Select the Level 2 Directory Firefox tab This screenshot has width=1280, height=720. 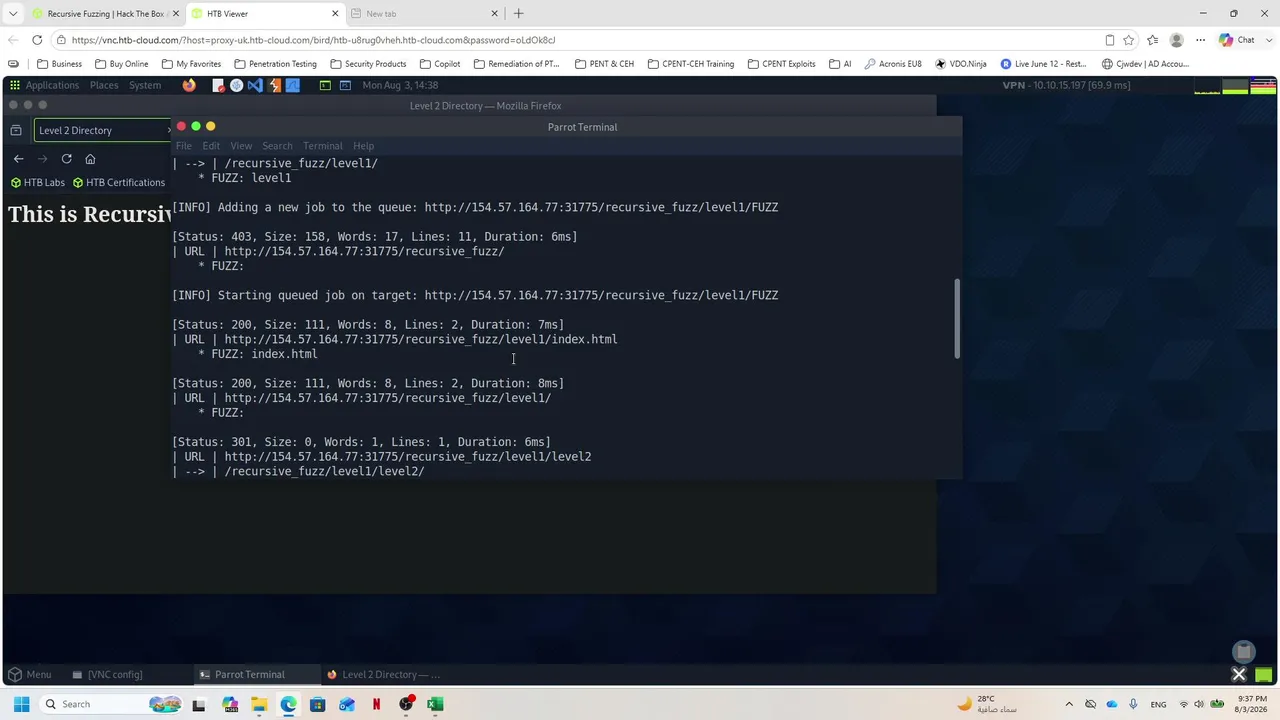100,130
